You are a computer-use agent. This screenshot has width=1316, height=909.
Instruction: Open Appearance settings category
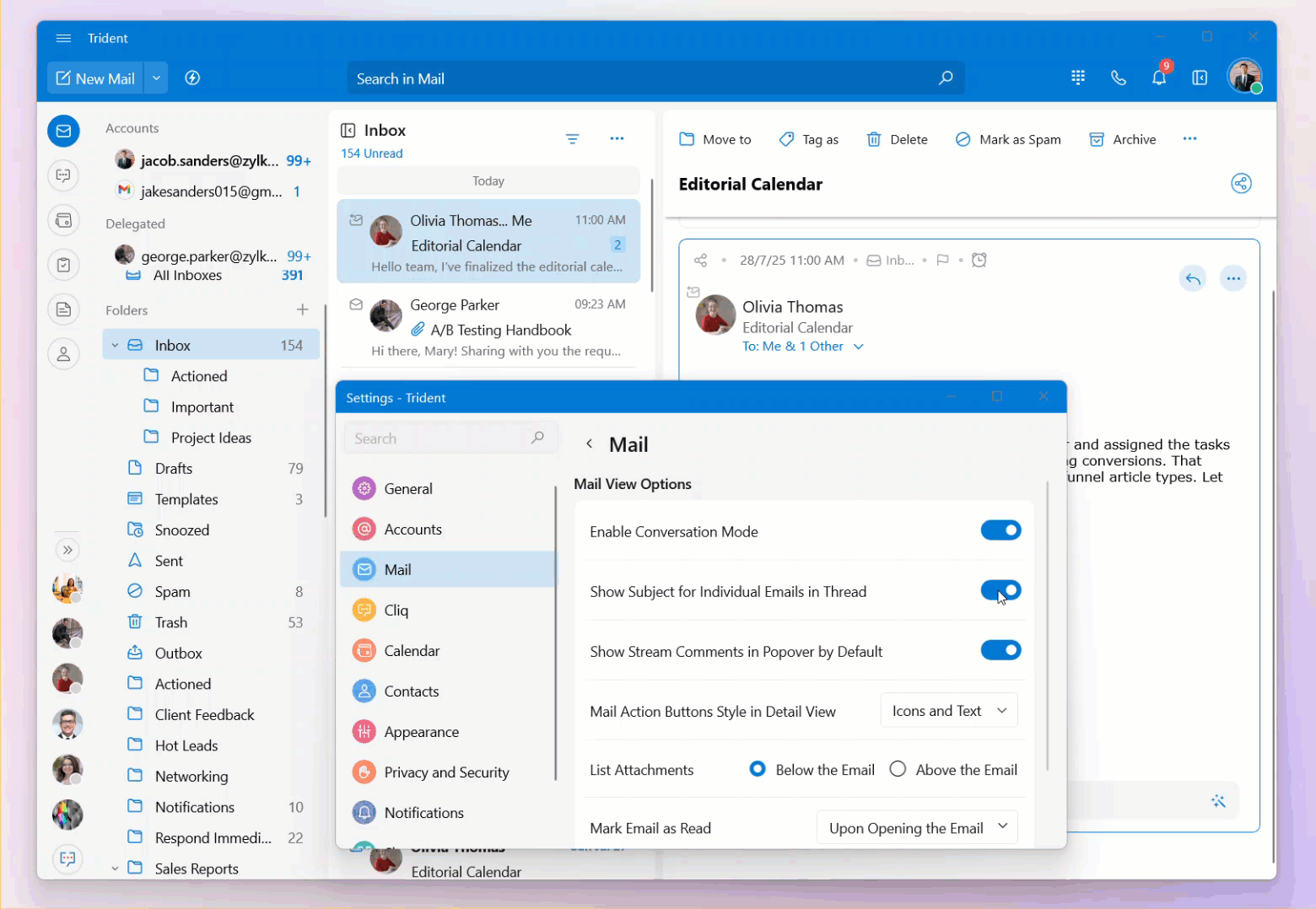click(448, 731)
